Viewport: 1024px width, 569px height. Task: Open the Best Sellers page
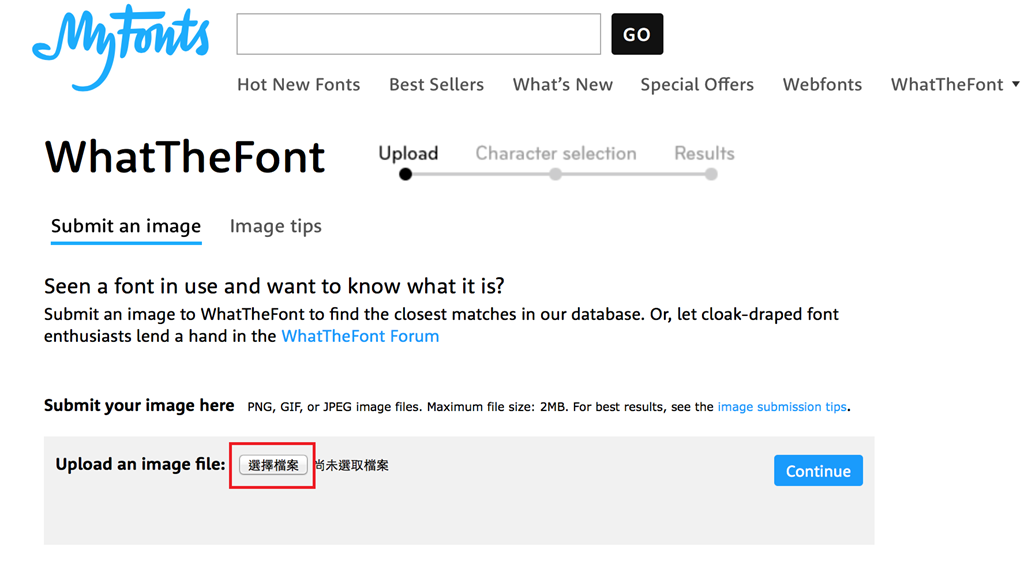pos(436,84)
